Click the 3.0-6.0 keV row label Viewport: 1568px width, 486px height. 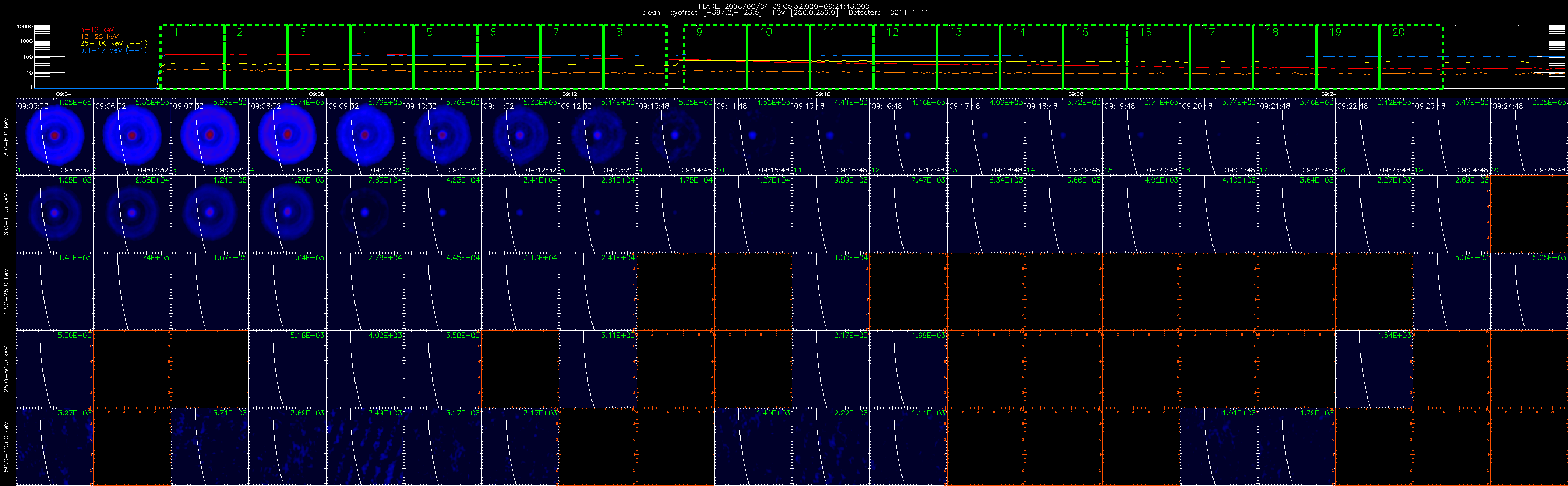[x=7, y=137]
